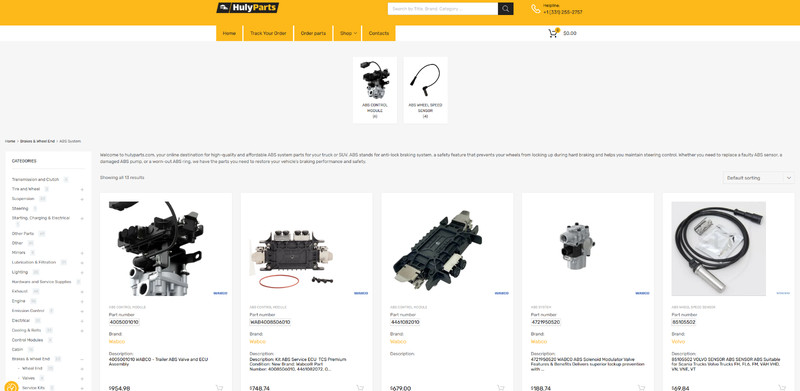Screen dimensions: 800x391
Task: Expand the Valves subcategory
Action: click(x=82, y=379)
